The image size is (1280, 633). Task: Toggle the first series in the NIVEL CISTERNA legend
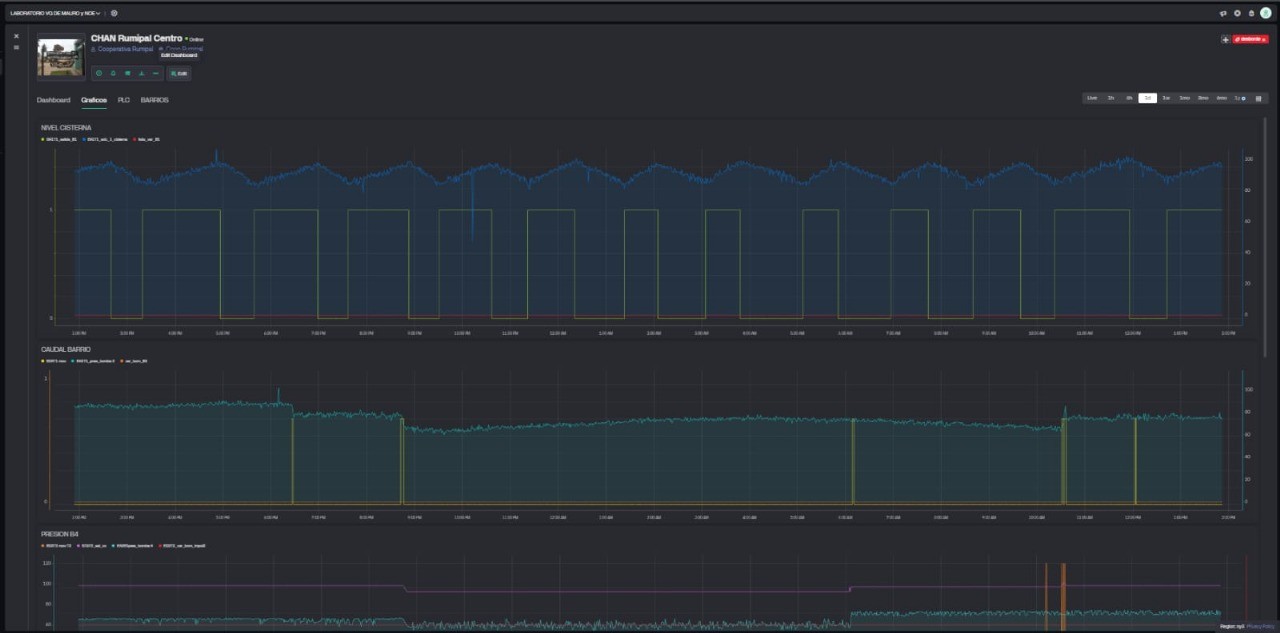point(60,139)
